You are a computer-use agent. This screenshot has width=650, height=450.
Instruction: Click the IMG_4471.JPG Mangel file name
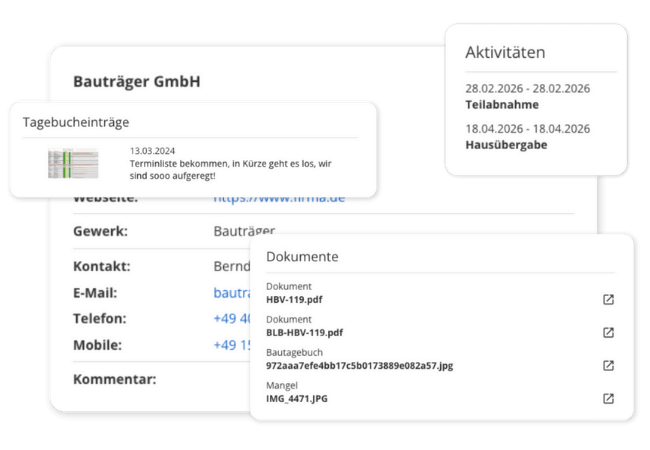pyautogui.click(x=297, y=398)
